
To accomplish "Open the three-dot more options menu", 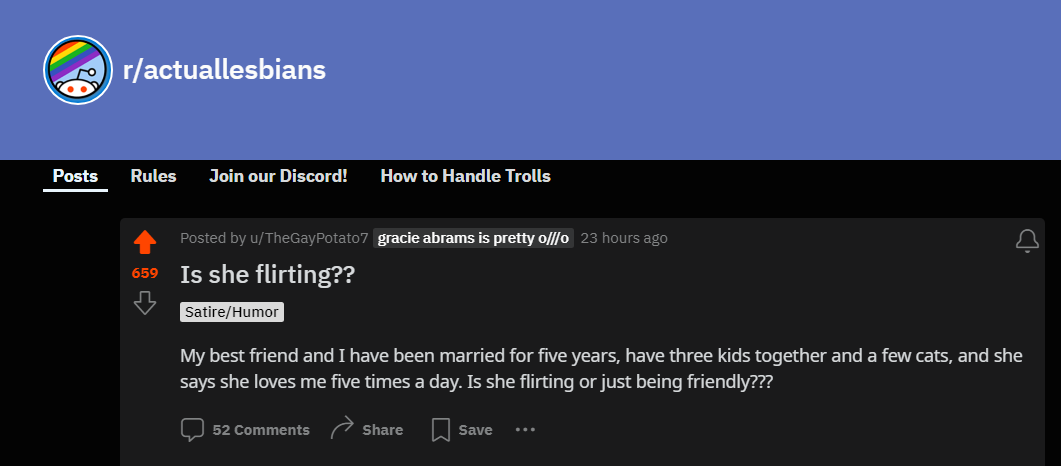I will (x=525, y=430).
